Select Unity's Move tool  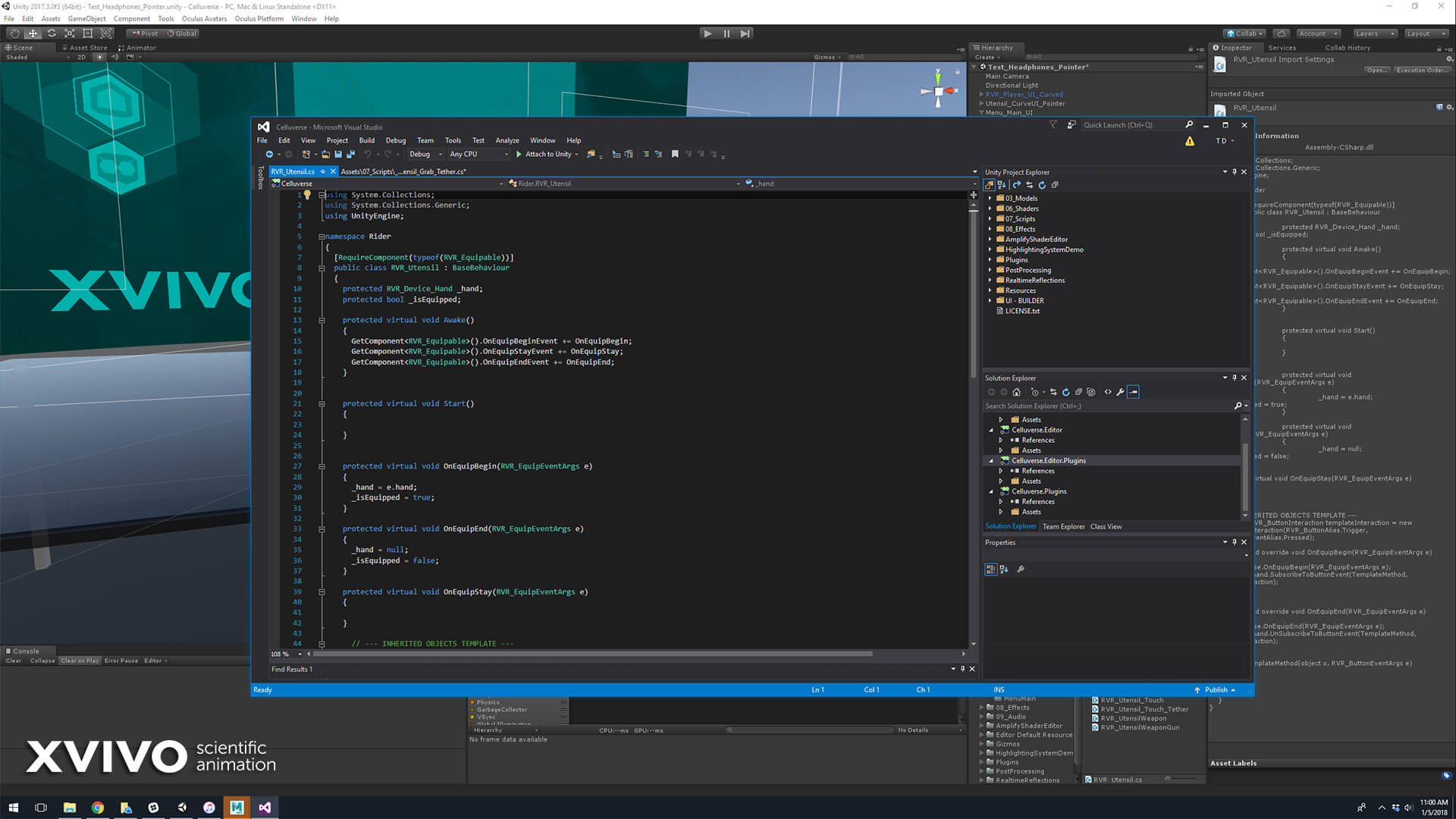[33, 33]
